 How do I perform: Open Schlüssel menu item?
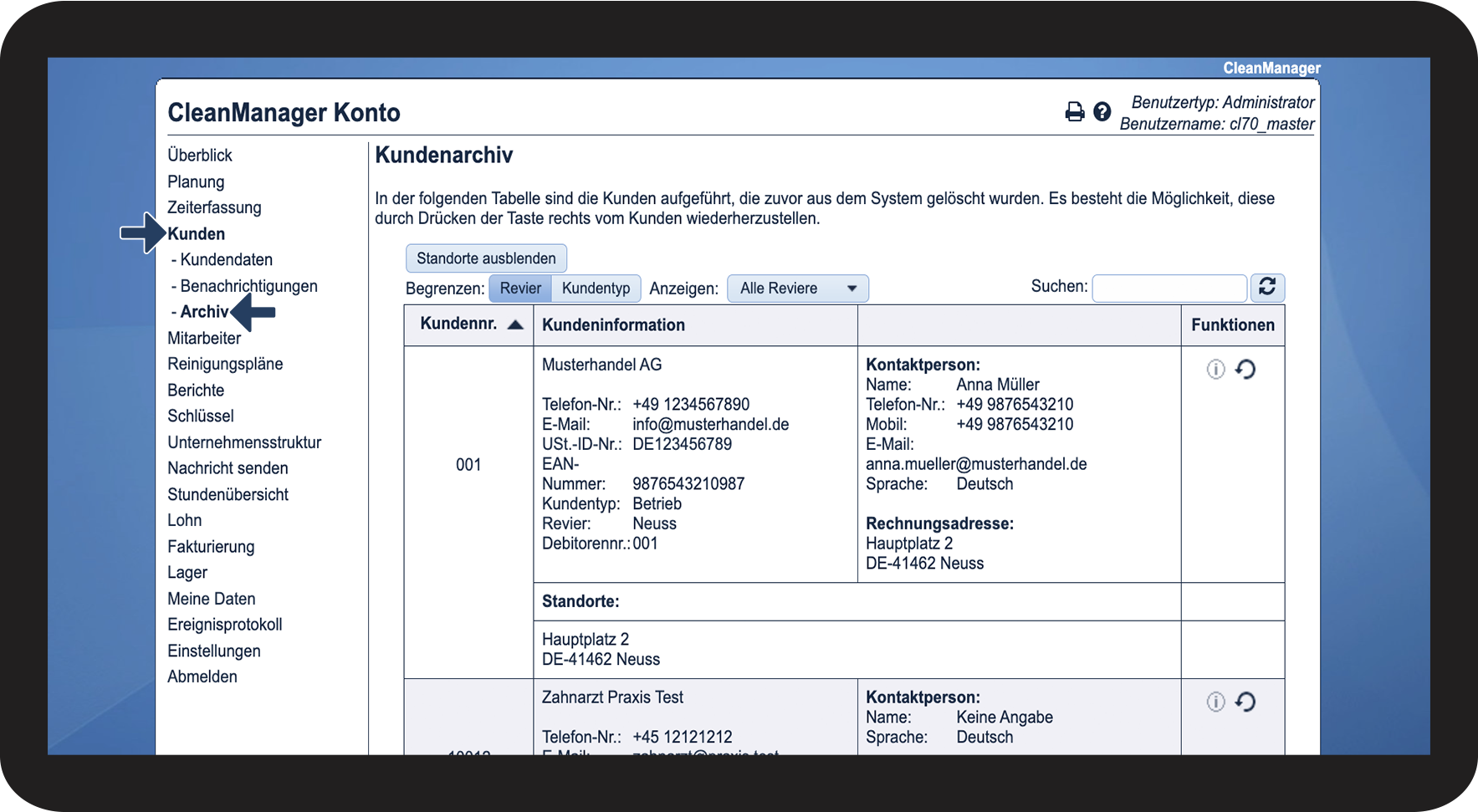[201, 416]
